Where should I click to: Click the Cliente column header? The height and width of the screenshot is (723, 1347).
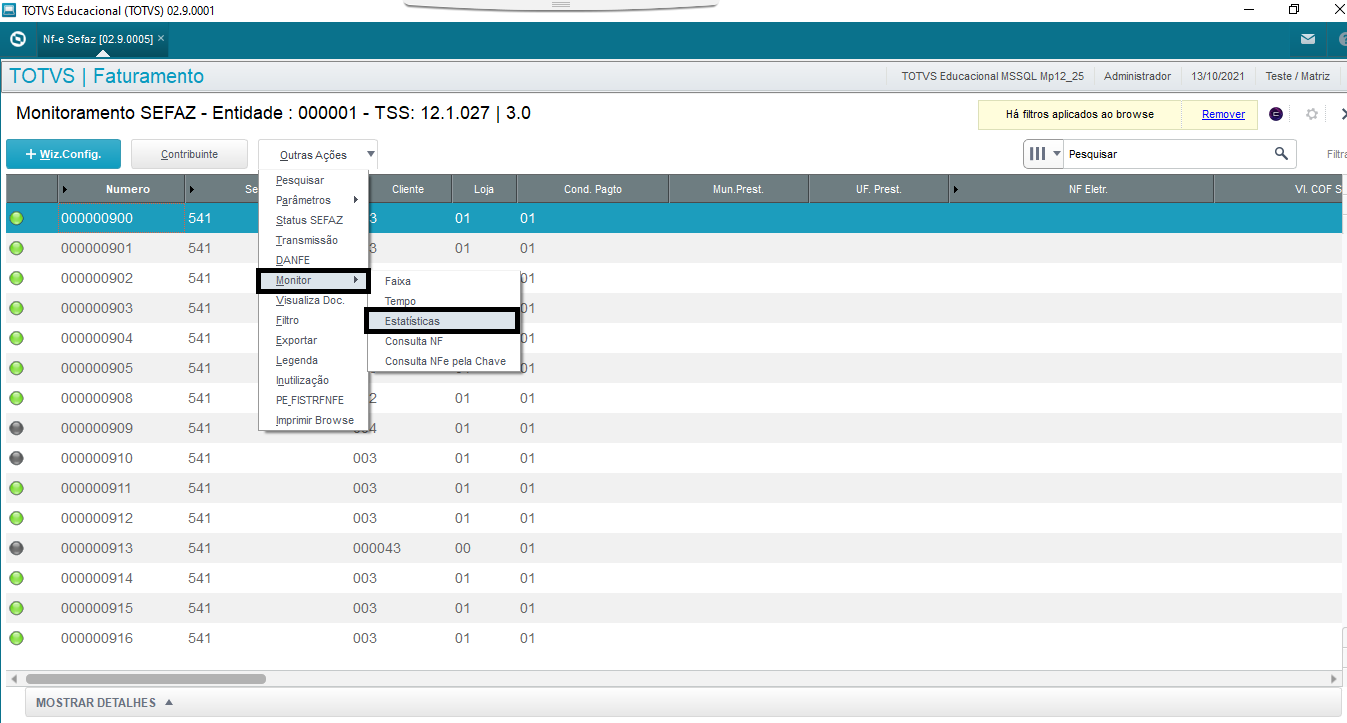pyautogui.click(x=408, y=189)
